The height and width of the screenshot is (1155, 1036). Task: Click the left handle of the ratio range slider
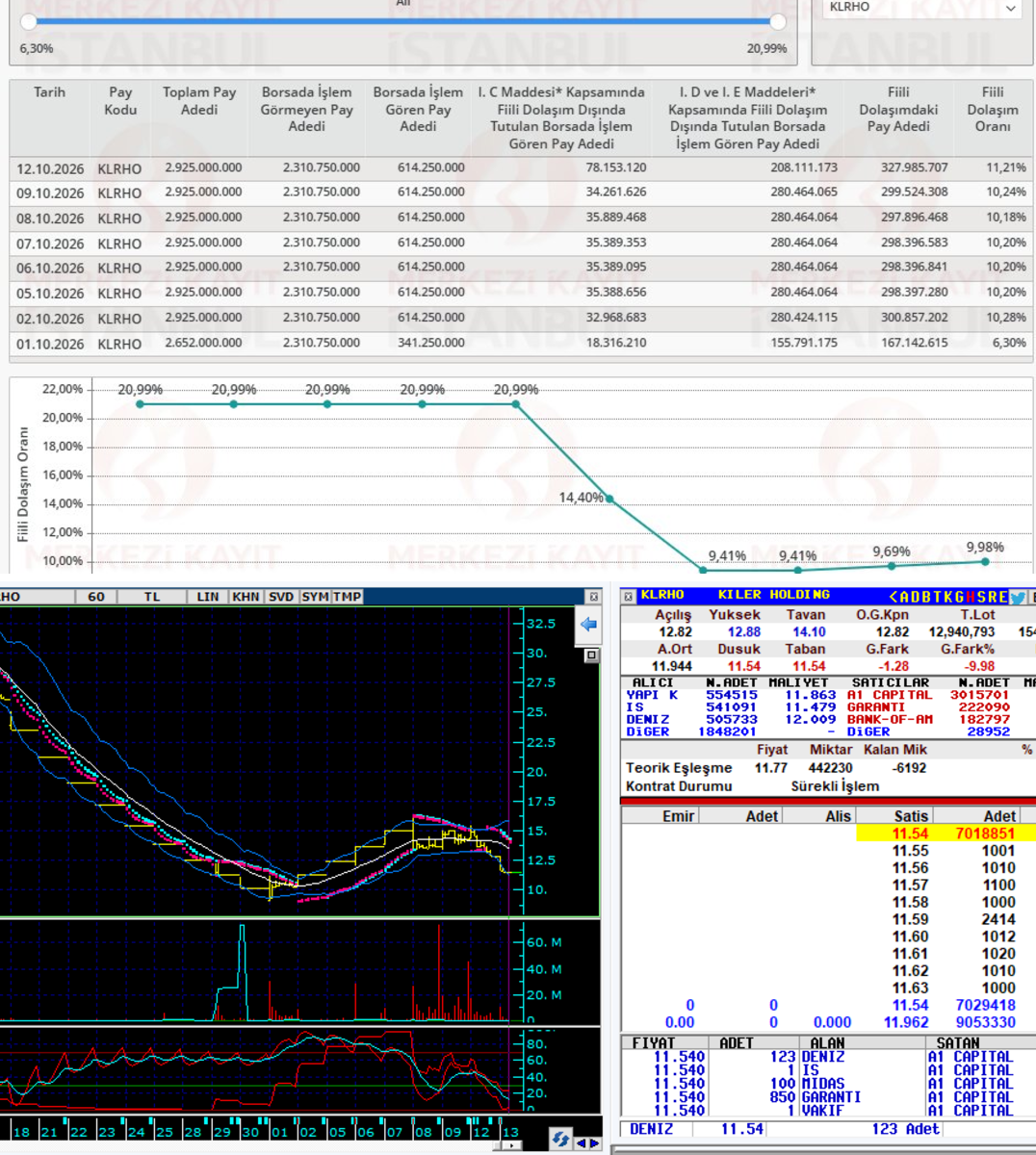click(x=29, y=21)
